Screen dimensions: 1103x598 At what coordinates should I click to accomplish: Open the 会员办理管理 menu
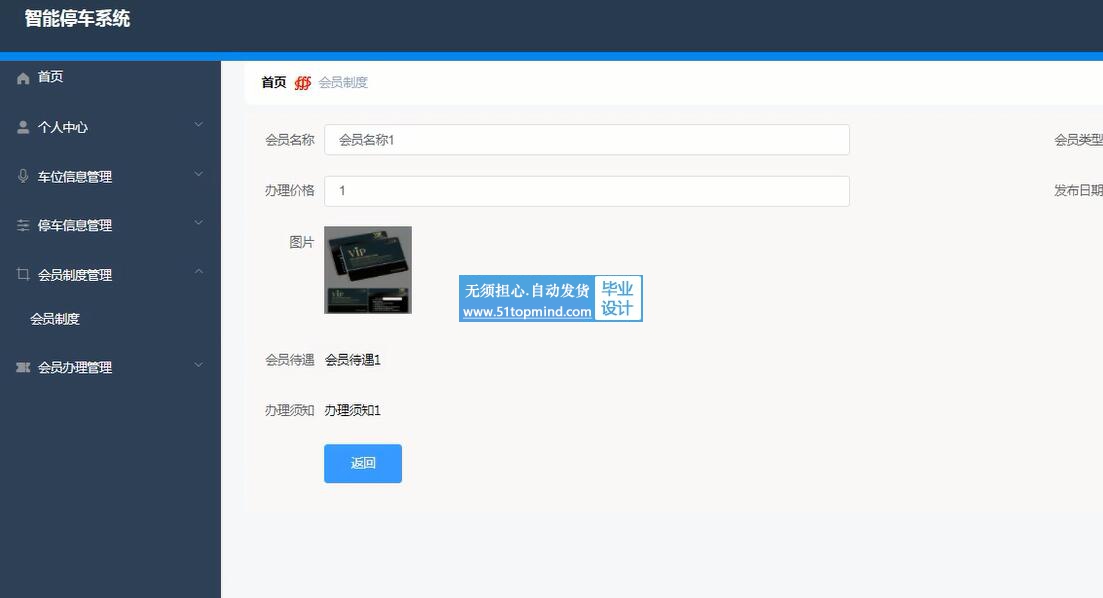coord(110,367)
